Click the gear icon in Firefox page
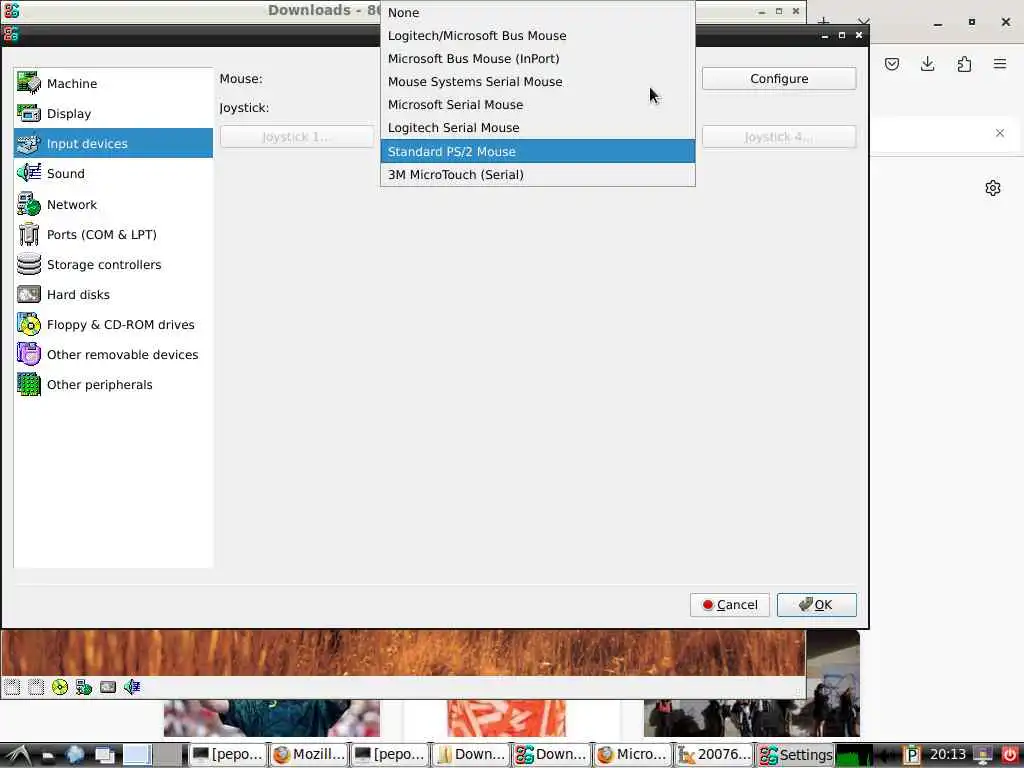1024x768 pixels. tap(993, 188)
